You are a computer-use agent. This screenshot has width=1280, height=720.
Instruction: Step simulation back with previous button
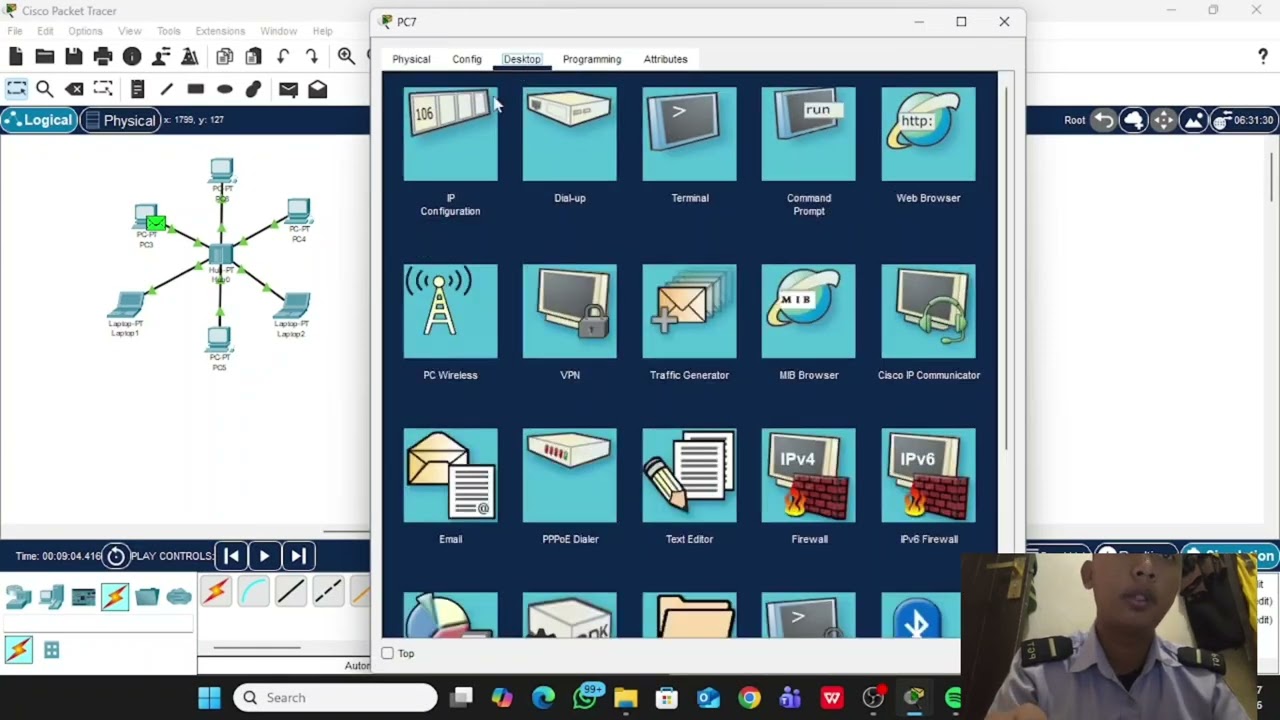[231, 556]
